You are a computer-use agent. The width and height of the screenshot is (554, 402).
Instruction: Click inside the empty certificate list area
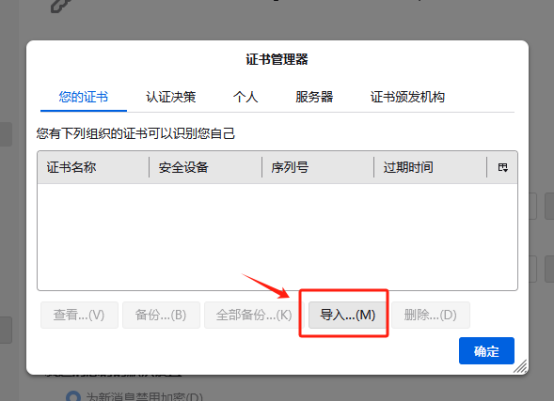pyautogui.click(x=277, y=237)
